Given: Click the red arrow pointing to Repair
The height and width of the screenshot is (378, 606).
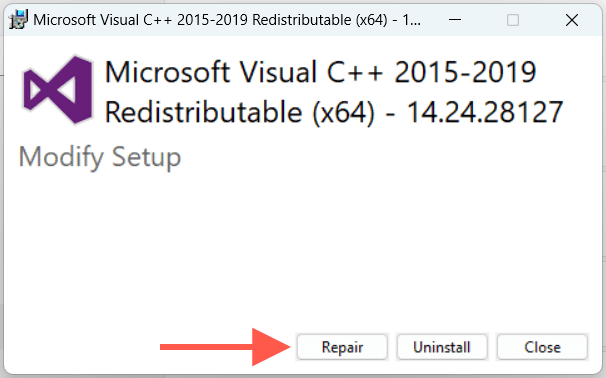Looking at the screenshot, I should coord(225,347).
